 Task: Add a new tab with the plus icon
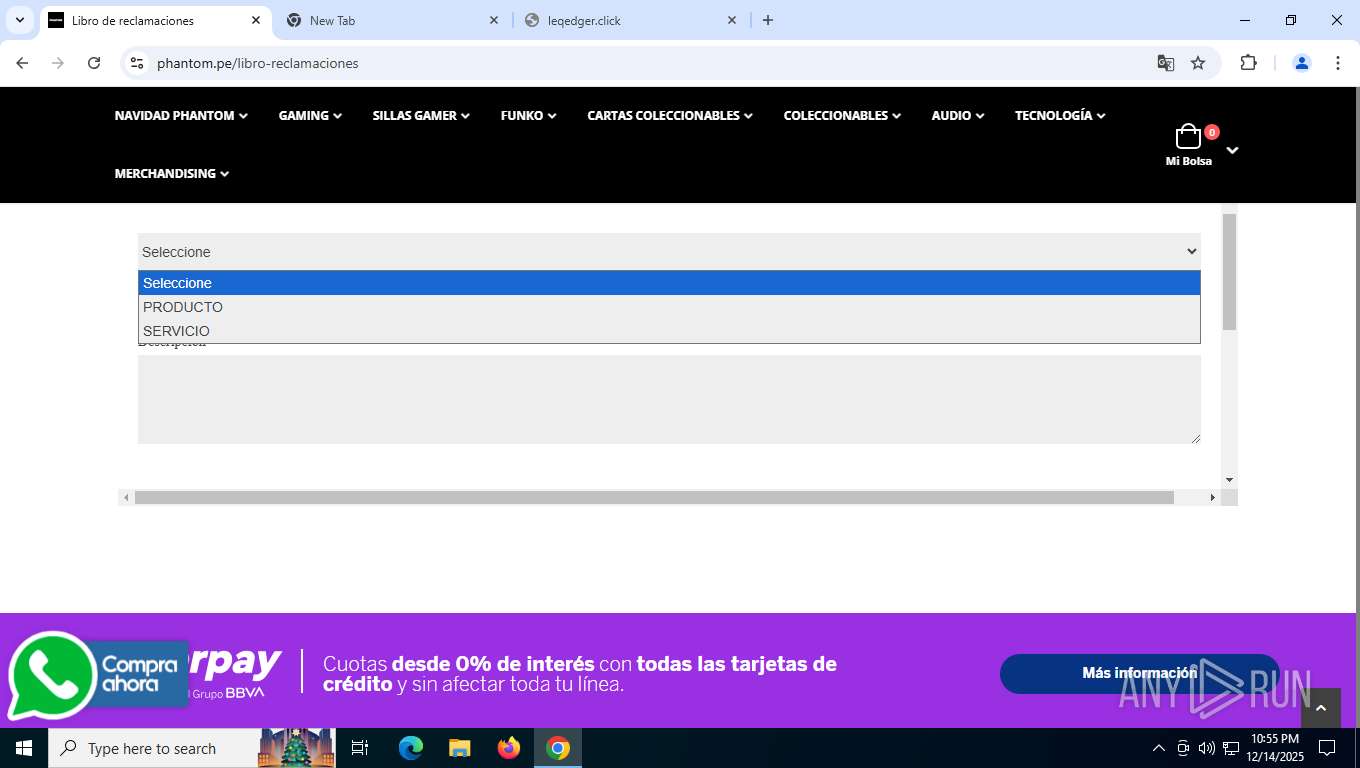[768, 20]
